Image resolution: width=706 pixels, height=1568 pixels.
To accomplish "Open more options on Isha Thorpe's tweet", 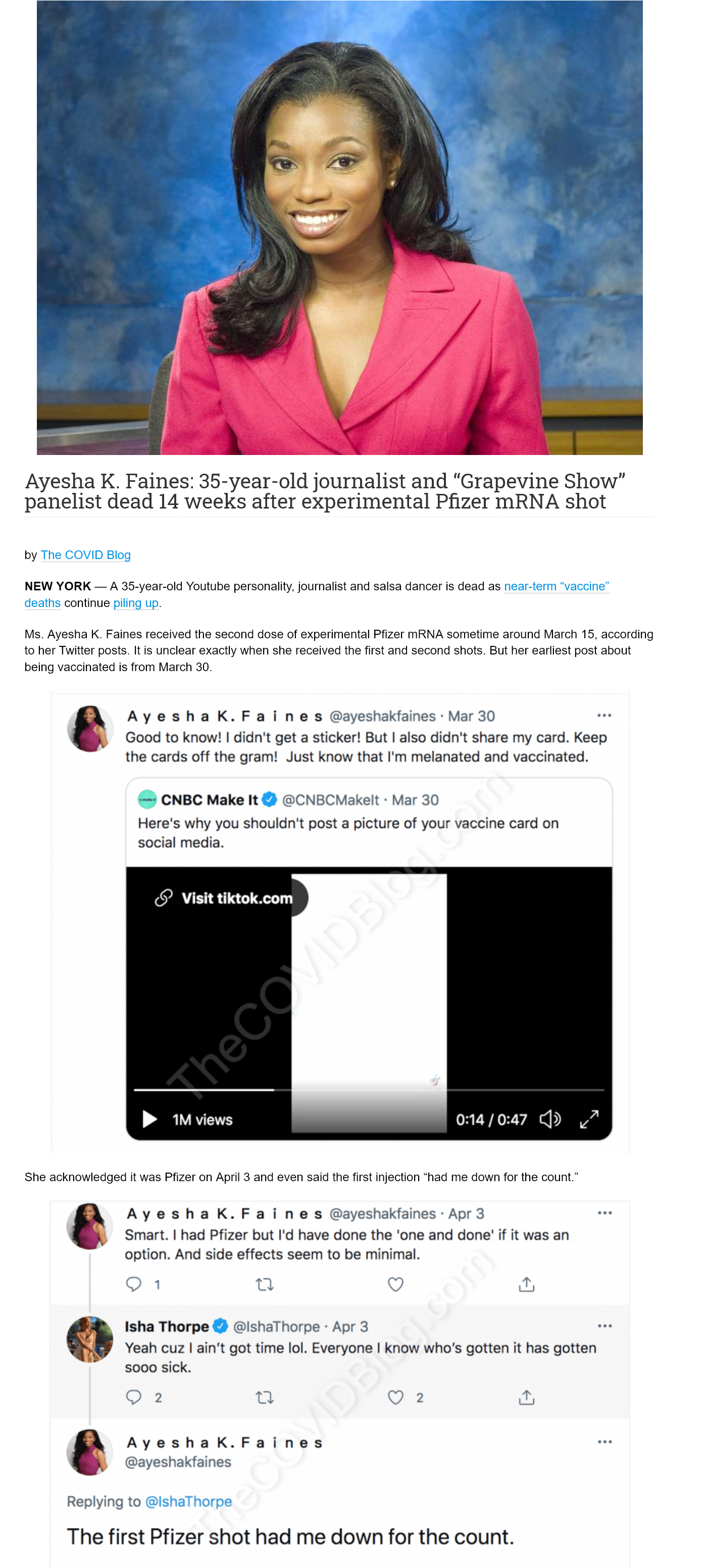I will [x=604, y=1326].
